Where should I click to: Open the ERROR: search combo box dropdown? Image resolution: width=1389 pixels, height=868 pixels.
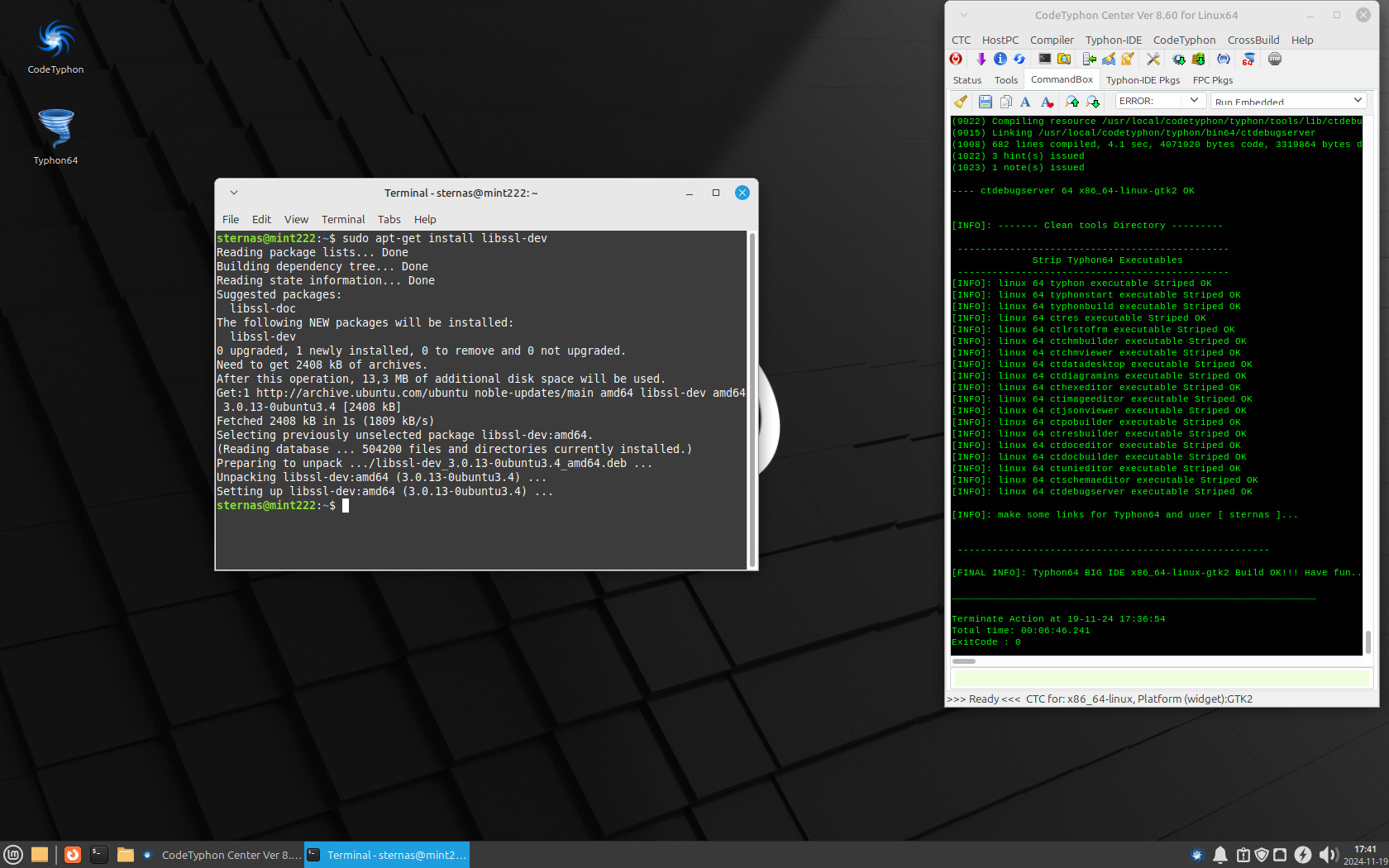point(1194,100)
